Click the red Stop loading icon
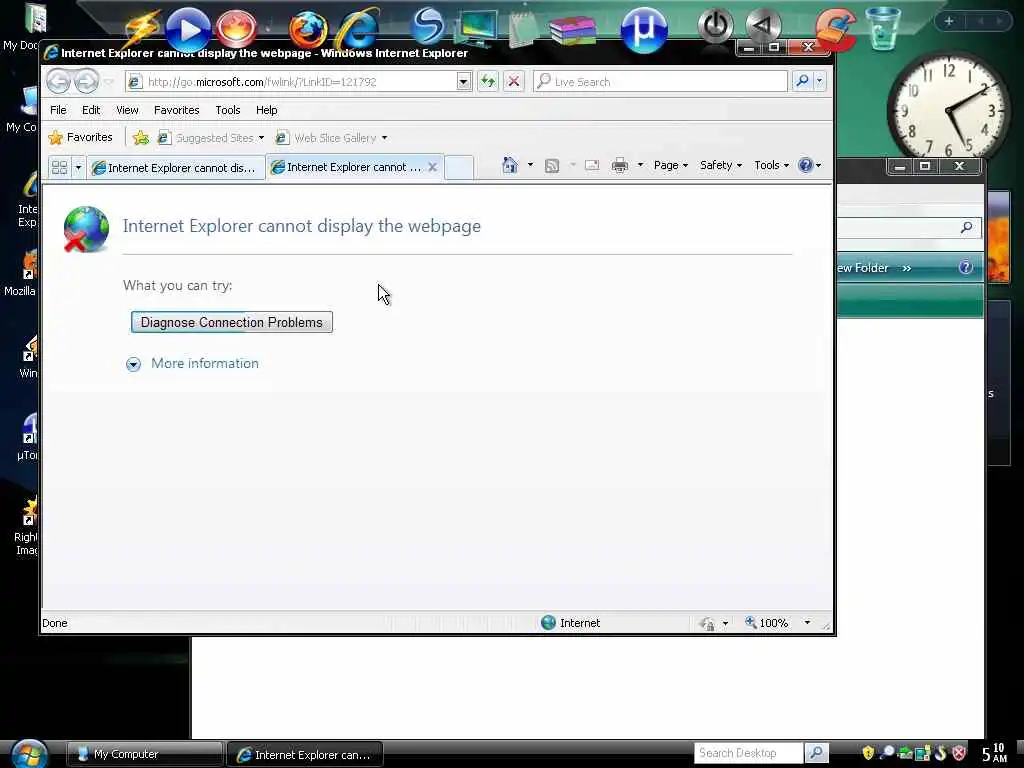Image resolution: width=1024 pixels, height=768 pixels. pos(514,82)
